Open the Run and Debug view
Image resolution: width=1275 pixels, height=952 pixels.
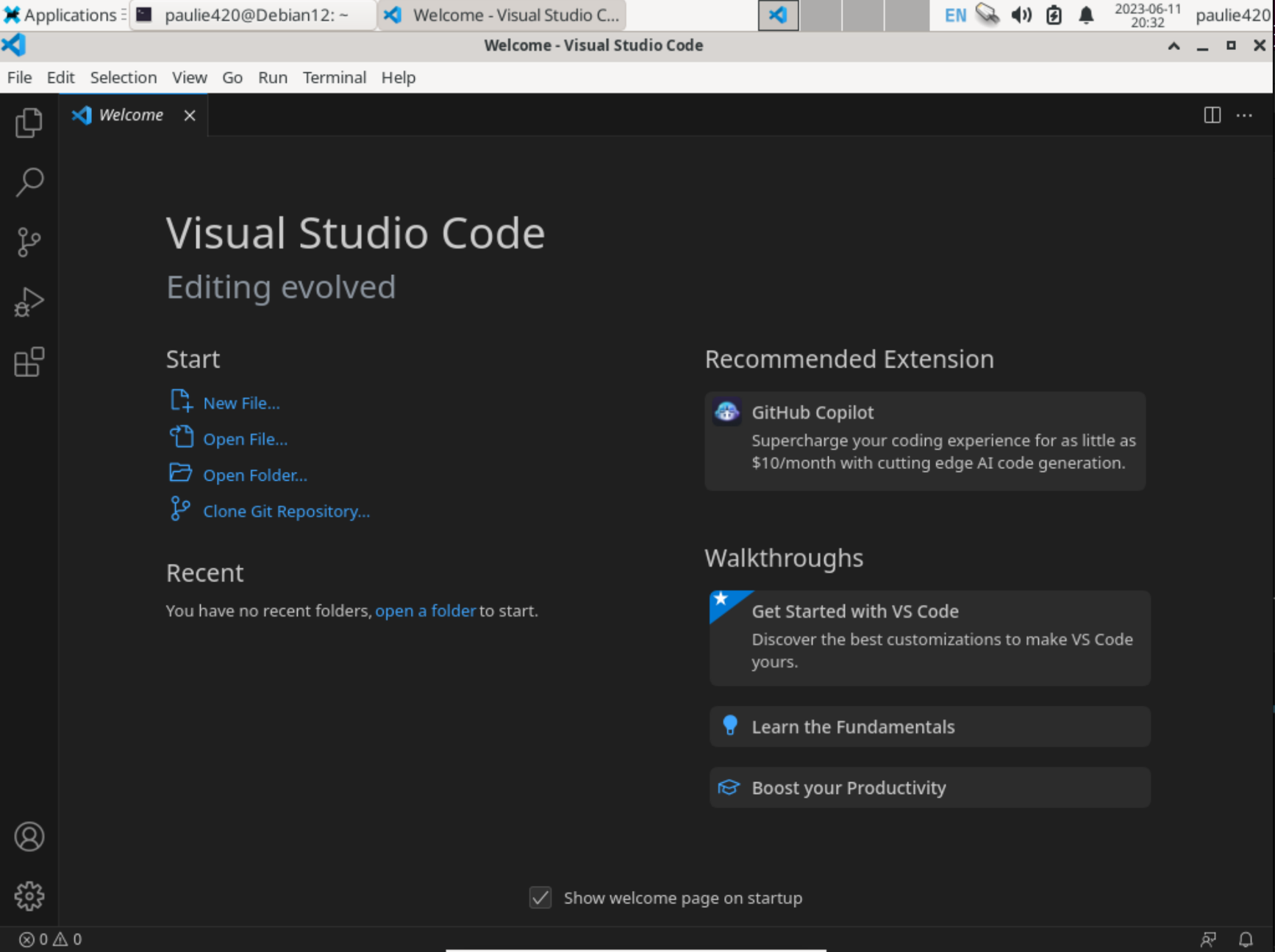coord(29,301)
